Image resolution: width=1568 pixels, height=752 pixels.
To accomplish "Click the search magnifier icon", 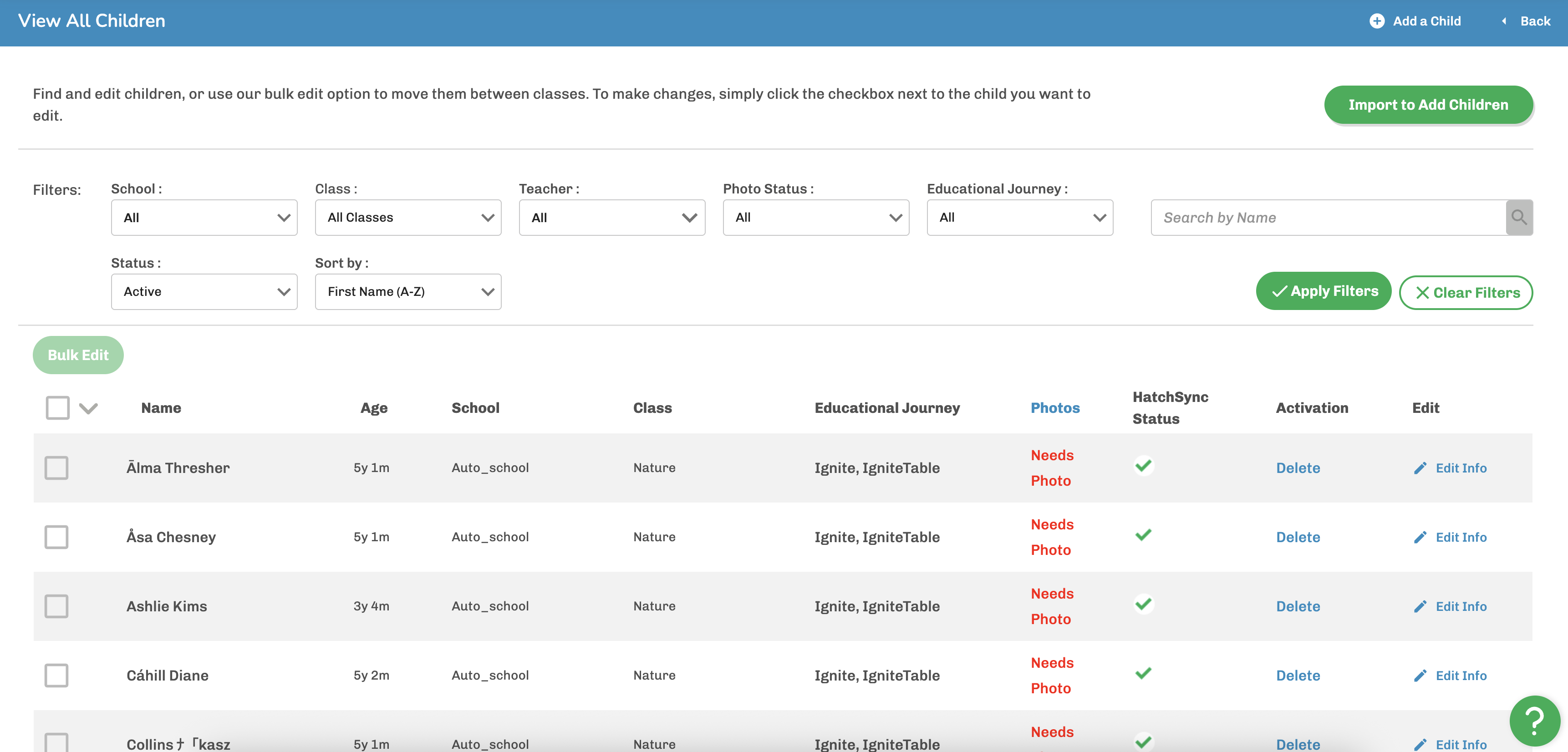I will (1519, 217).
